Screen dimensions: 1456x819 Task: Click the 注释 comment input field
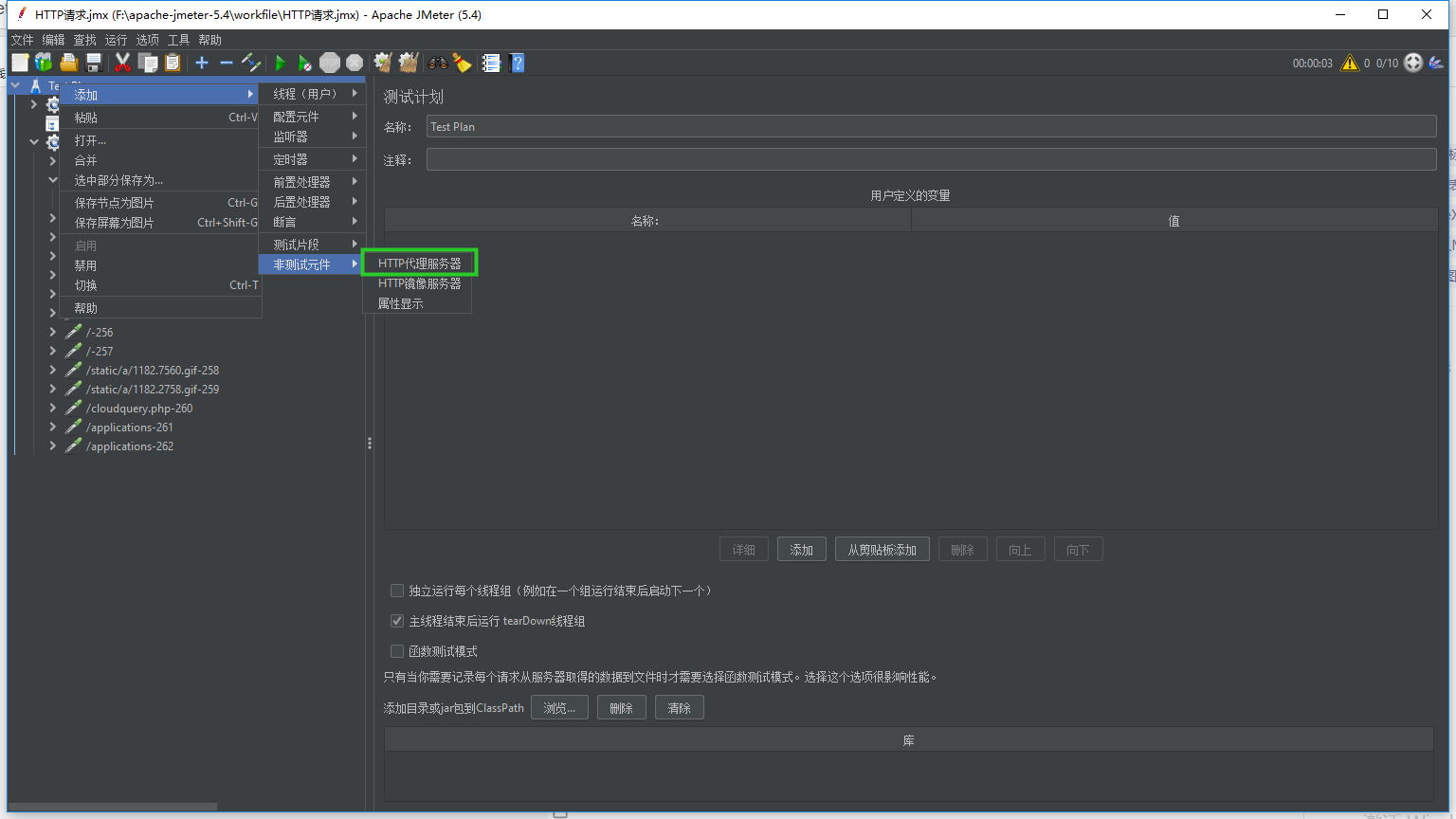point(932,159)
